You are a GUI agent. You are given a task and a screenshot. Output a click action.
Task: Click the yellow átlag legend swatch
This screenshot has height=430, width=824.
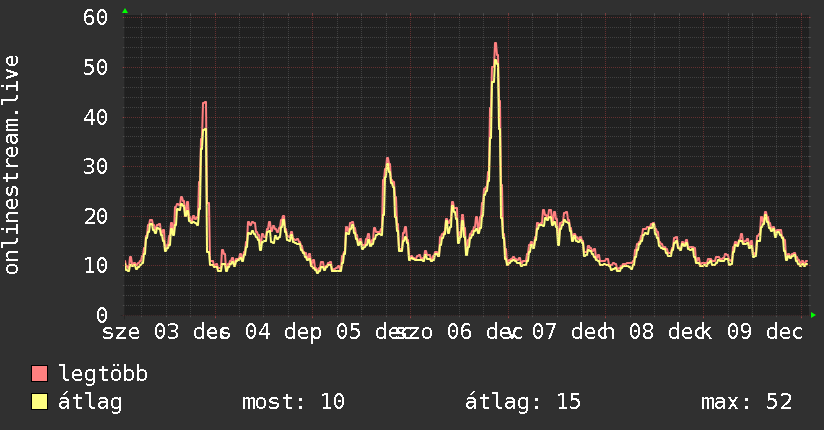[x=39, y=402]
